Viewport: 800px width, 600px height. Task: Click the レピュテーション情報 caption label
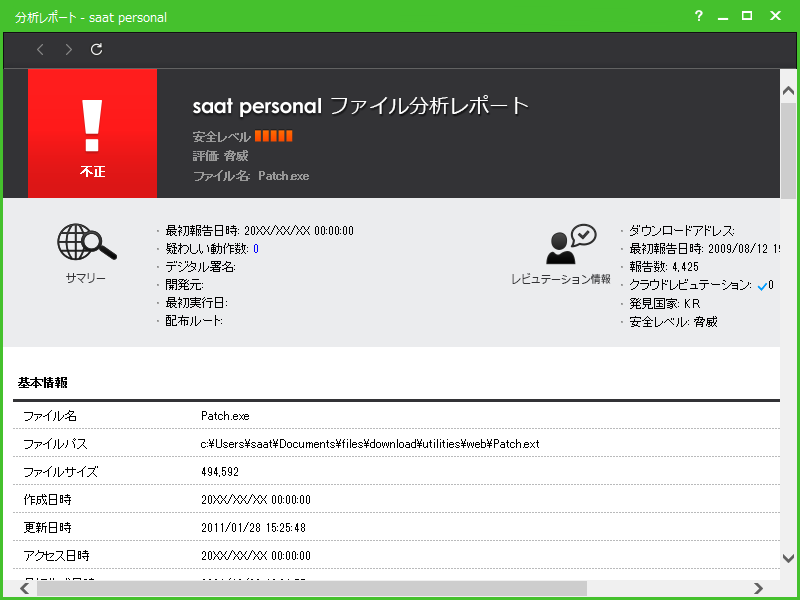561,279
